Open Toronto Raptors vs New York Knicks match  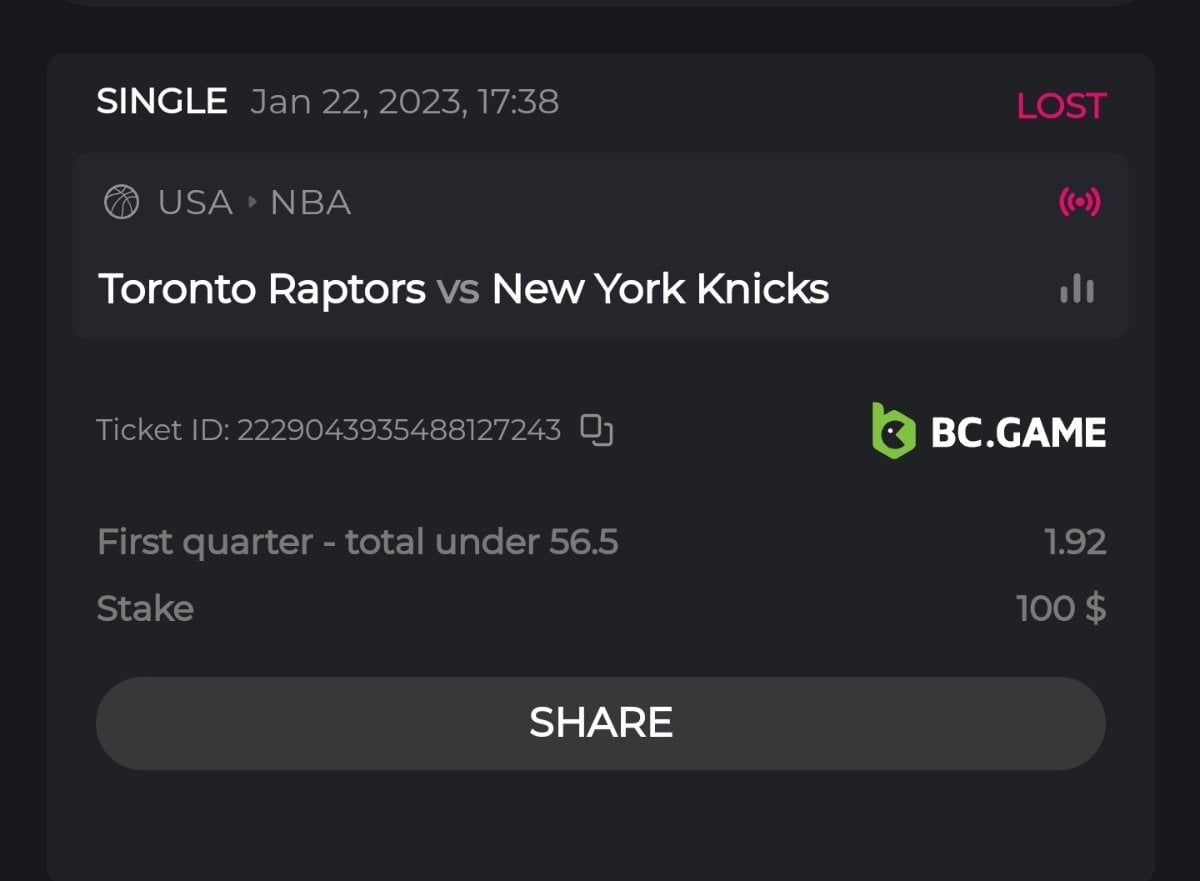[463, 290]
